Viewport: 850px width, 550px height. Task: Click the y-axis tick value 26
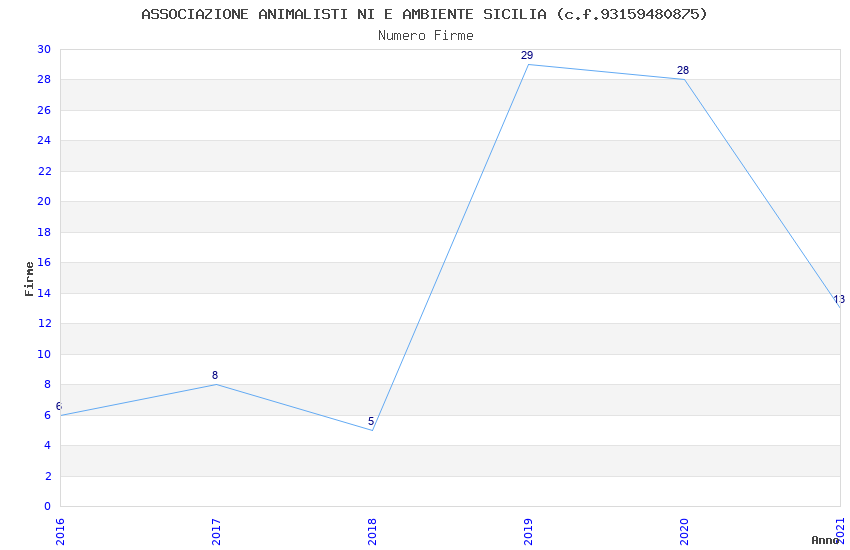(x=44, y=111)
